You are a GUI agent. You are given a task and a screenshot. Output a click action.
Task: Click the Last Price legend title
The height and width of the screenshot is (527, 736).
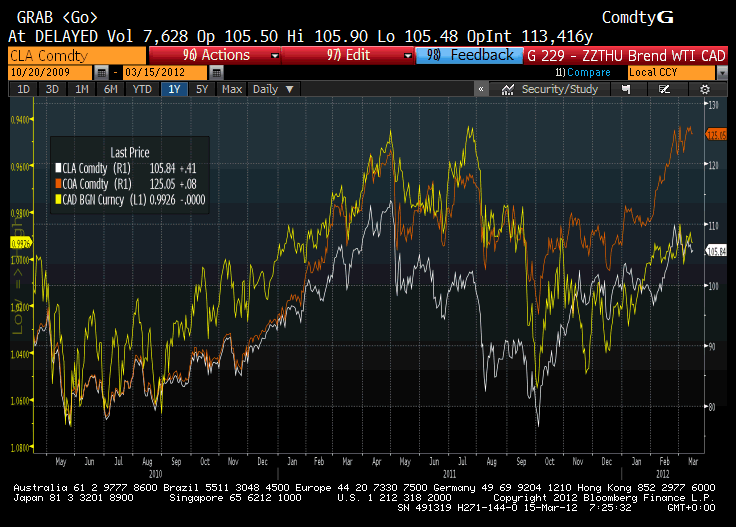point(130,153)
